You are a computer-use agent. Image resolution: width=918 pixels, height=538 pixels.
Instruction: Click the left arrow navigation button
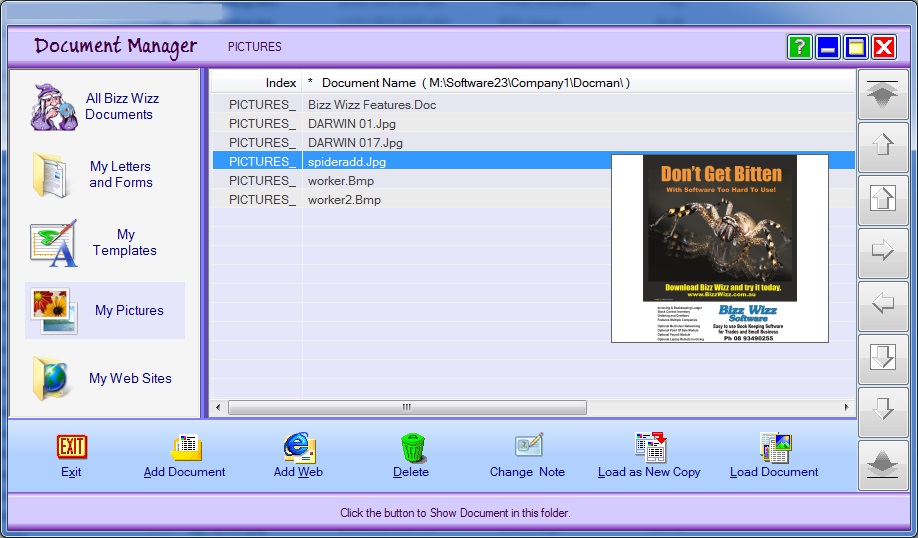coord(883,306)
